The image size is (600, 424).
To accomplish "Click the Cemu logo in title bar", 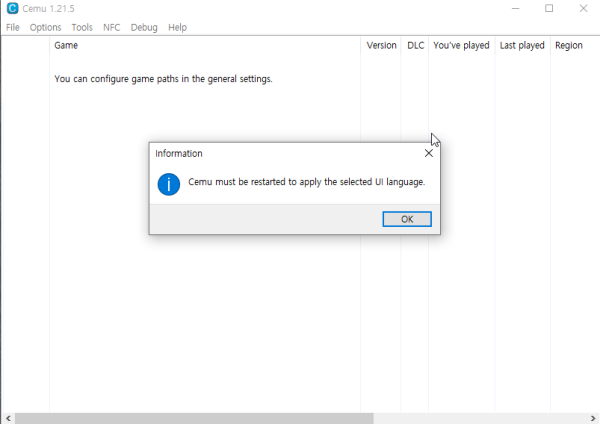I will (x=12, y=9).
